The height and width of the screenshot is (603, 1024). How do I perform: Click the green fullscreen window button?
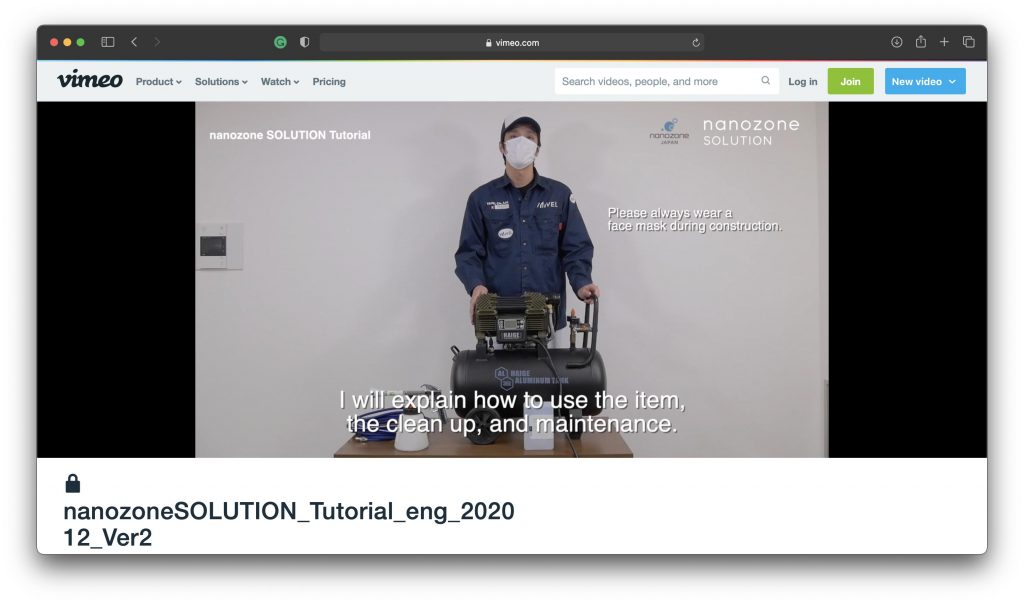(80, 42)
